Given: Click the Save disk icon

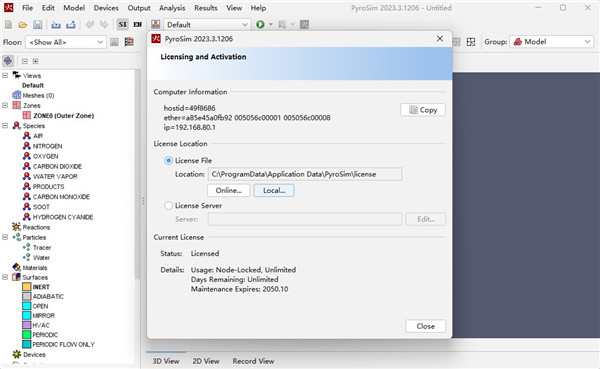Looking at the screenshot, I should 38,25.
